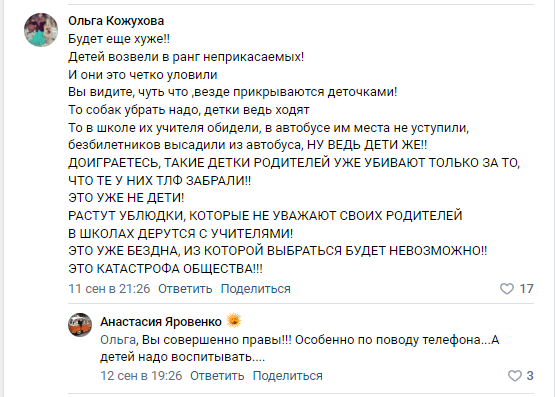Open the 12 сен в 19:26 timestamp link
The image size is (555, 397).
141,375
